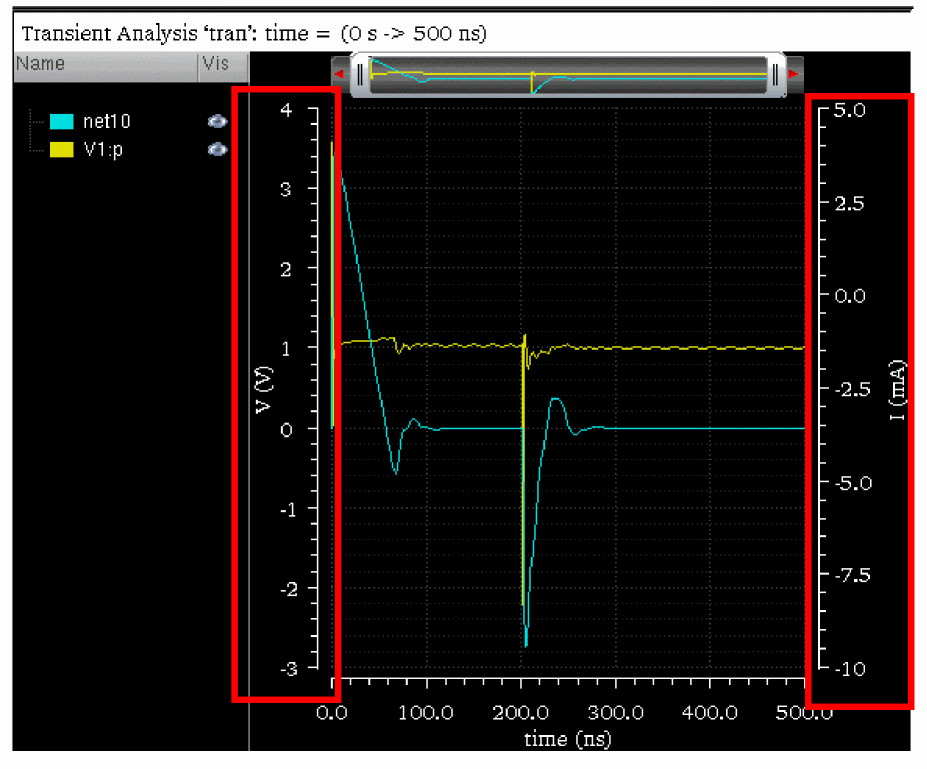927x769 pixels.
Task: Click the 4 label on voltage axis
Action: click(x=287, y=110)
